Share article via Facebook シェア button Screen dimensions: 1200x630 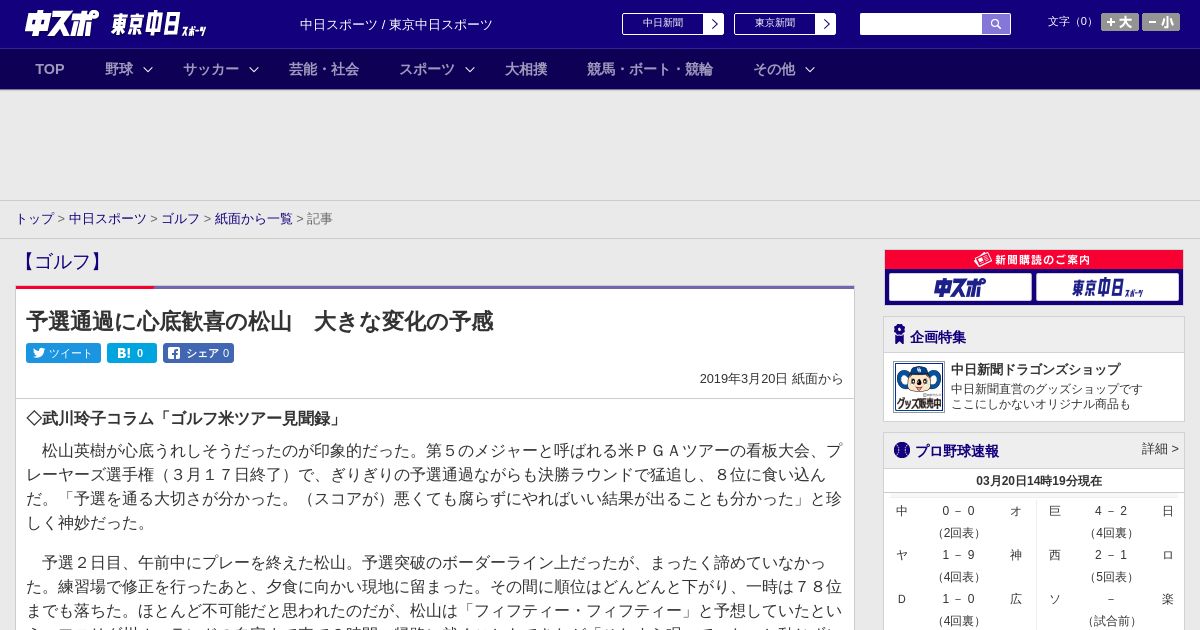point(198,353)
